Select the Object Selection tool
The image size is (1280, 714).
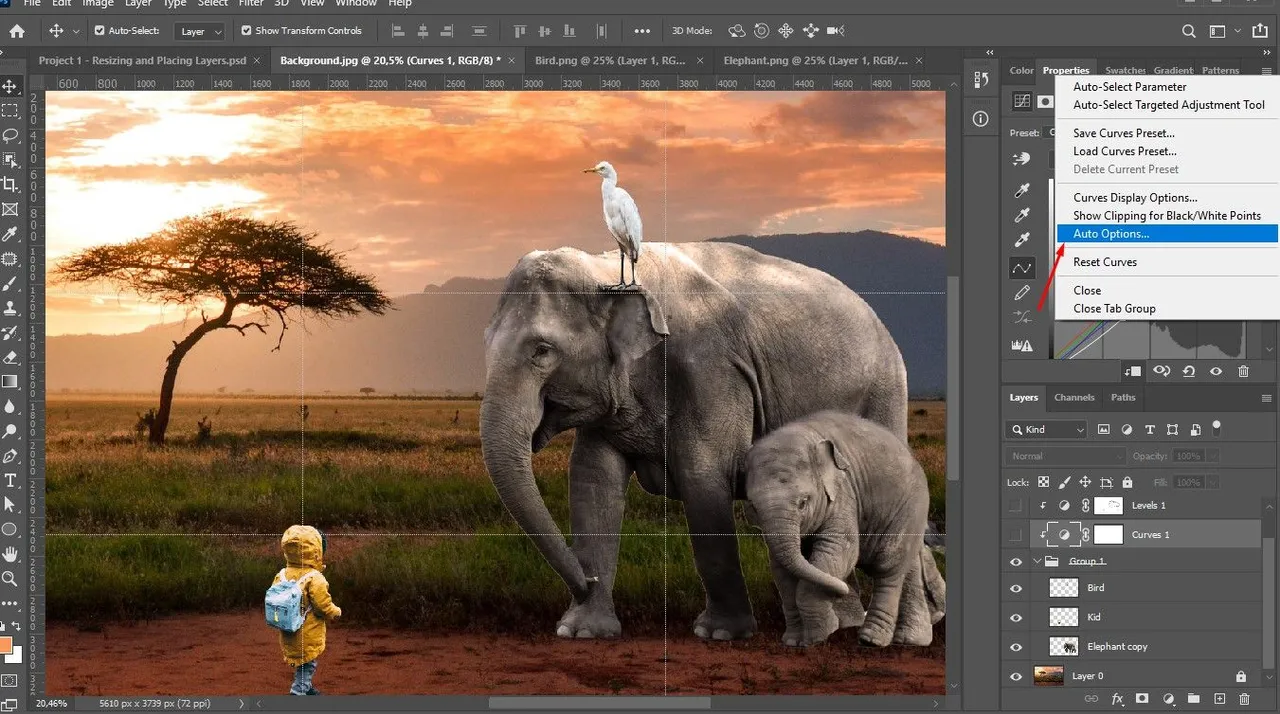pyautogui.click(x=11, y=160)
